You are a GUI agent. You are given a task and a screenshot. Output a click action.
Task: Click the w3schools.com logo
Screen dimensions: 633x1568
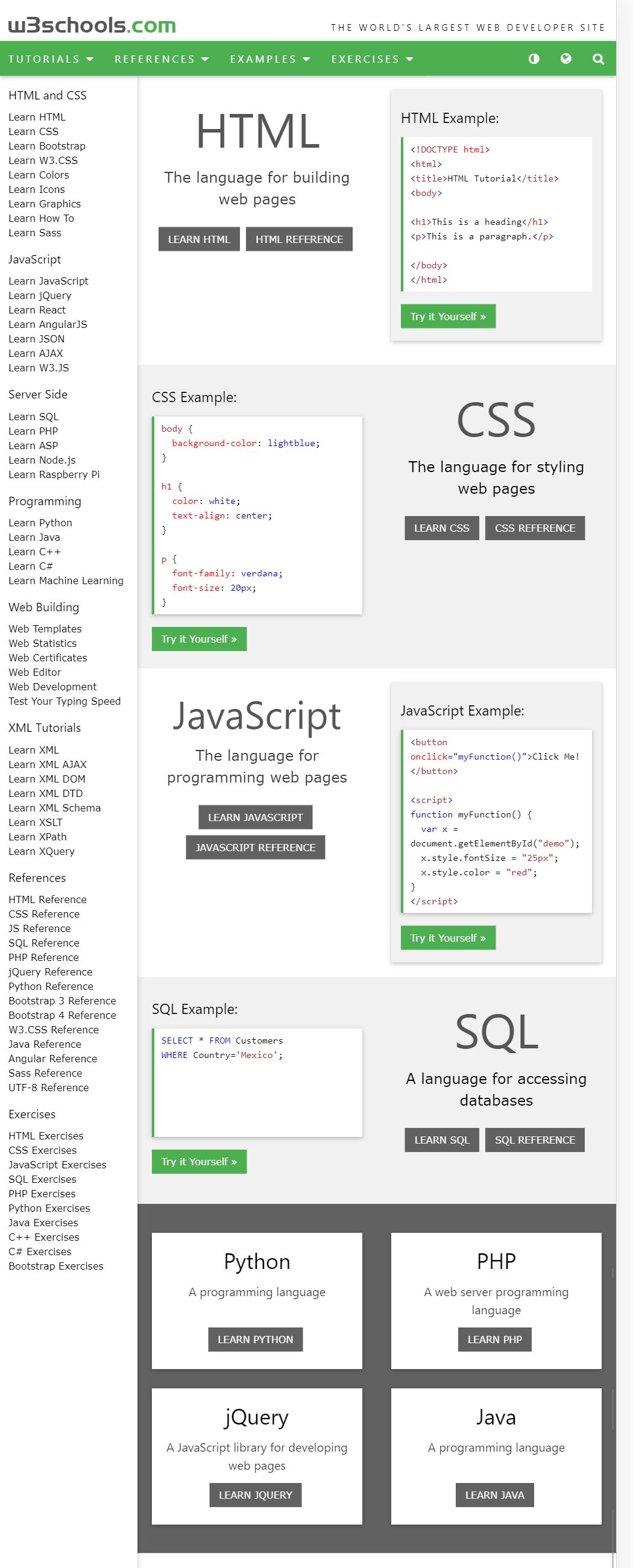click(x=92, y=25)
